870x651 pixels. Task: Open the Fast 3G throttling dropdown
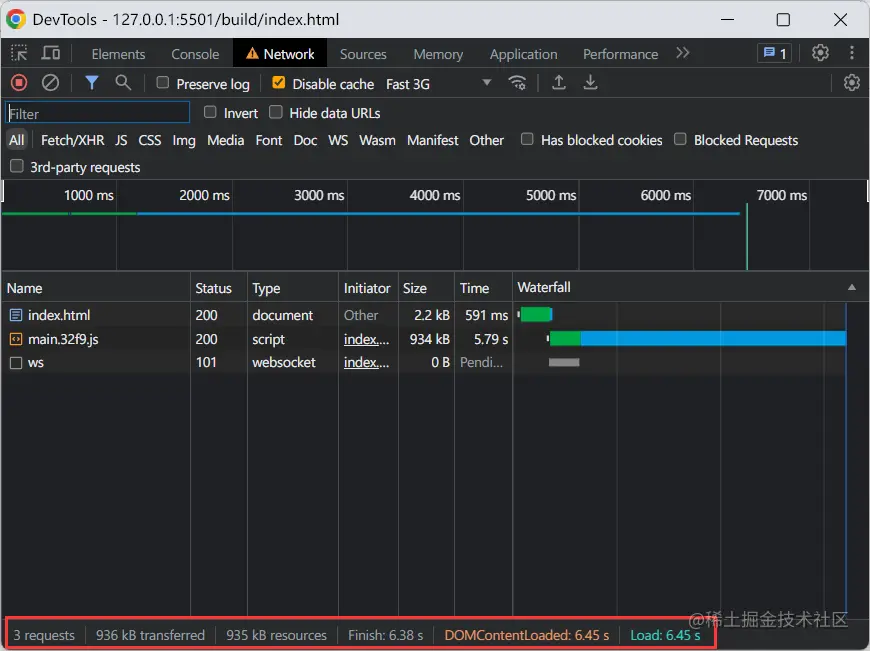438,84
